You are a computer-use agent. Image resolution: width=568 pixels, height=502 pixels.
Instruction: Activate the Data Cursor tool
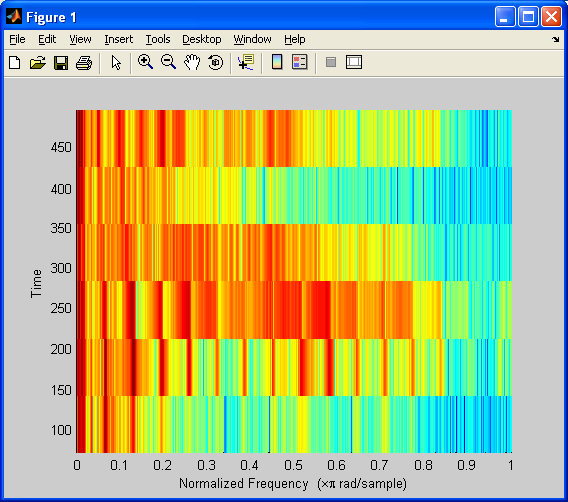(246, 62)
